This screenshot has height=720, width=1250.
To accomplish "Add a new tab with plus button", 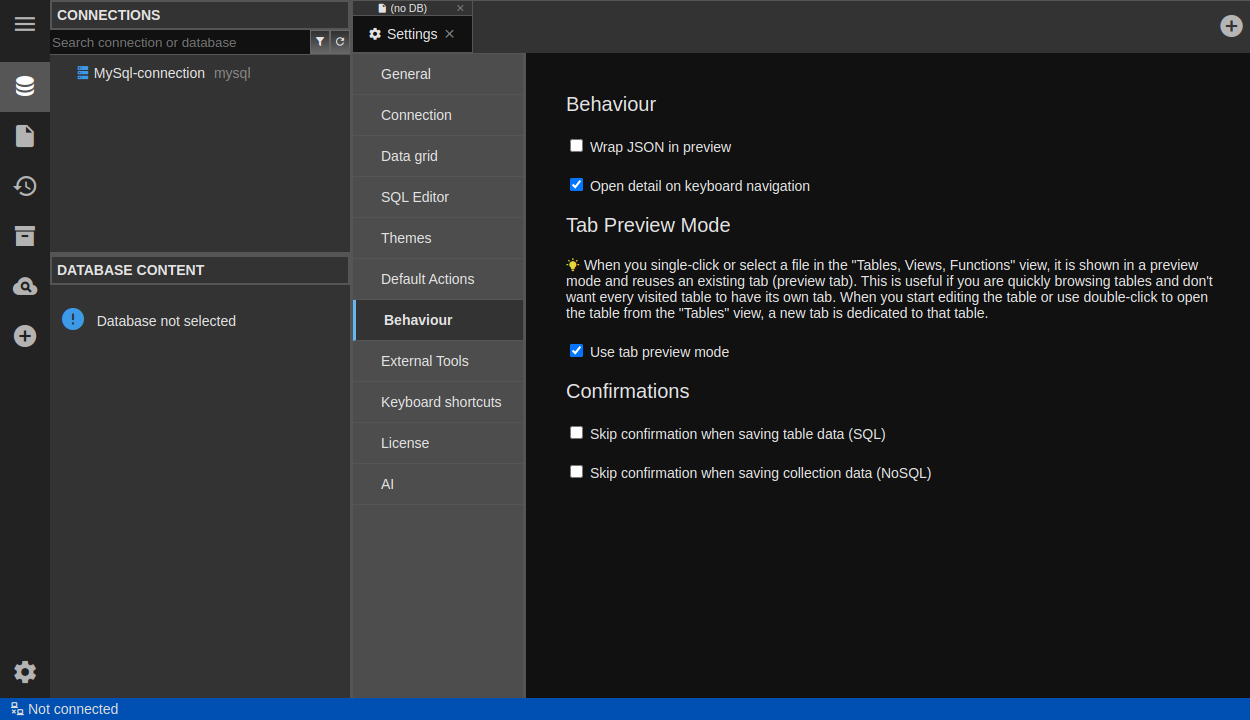I will tap(1231, 26).
